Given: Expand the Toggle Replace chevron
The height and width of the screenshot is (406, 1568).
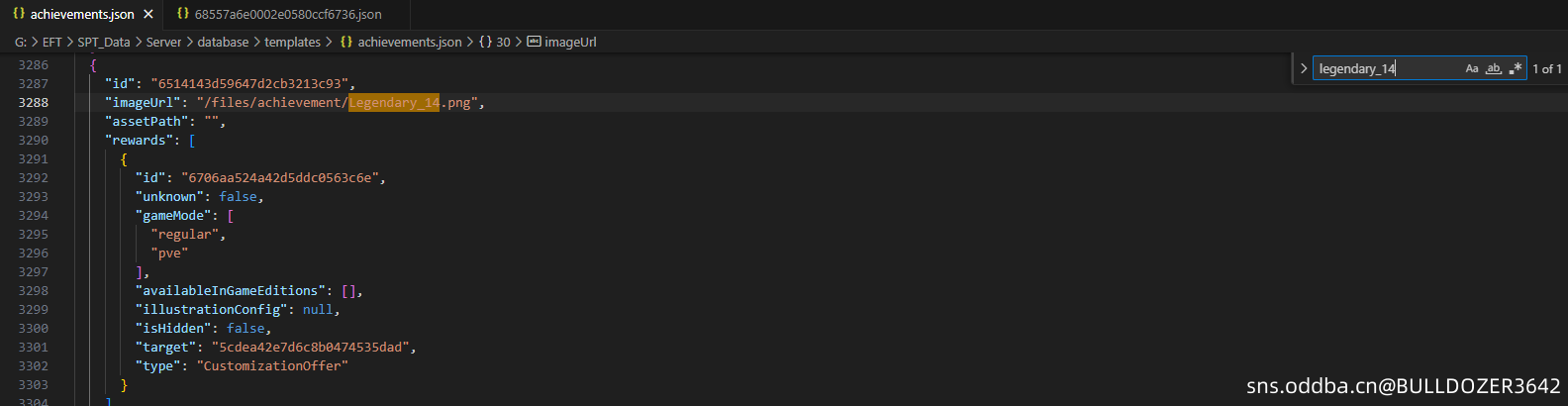Looking at the screenshot, I should [x=1304, y=68].
